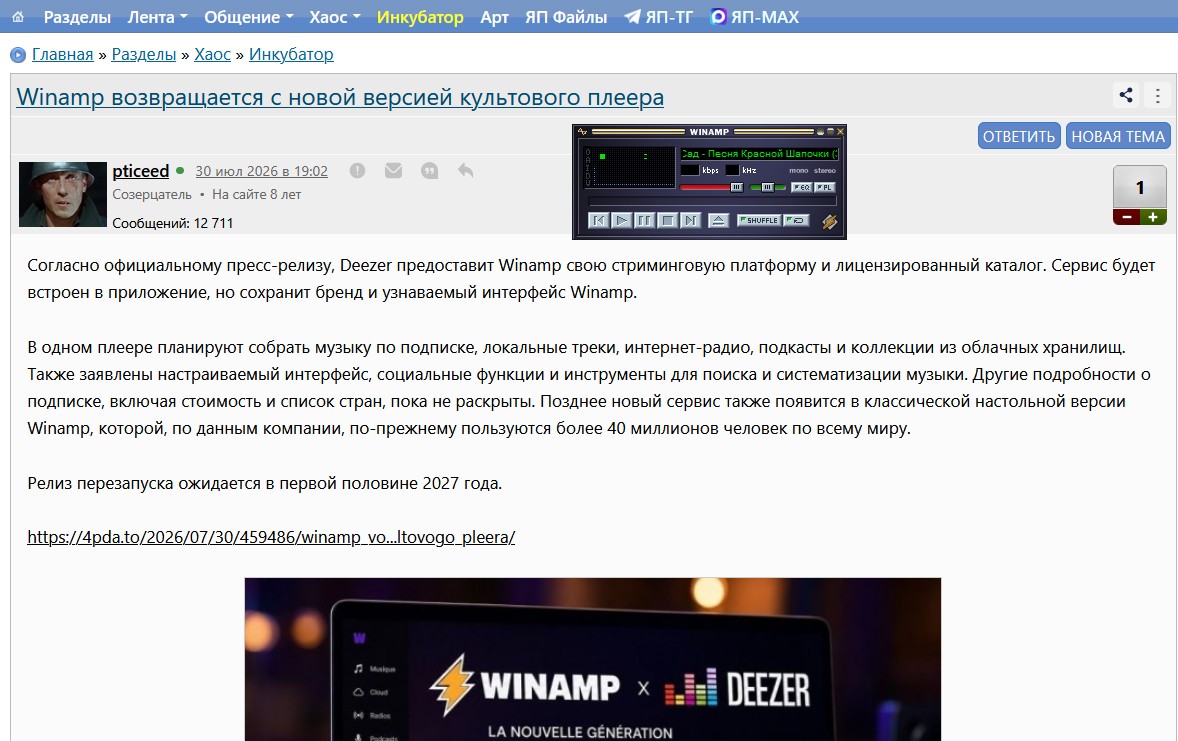Click the Winamp lightning logo icon
Screen dimensions: 1178x741
point(829,221)
